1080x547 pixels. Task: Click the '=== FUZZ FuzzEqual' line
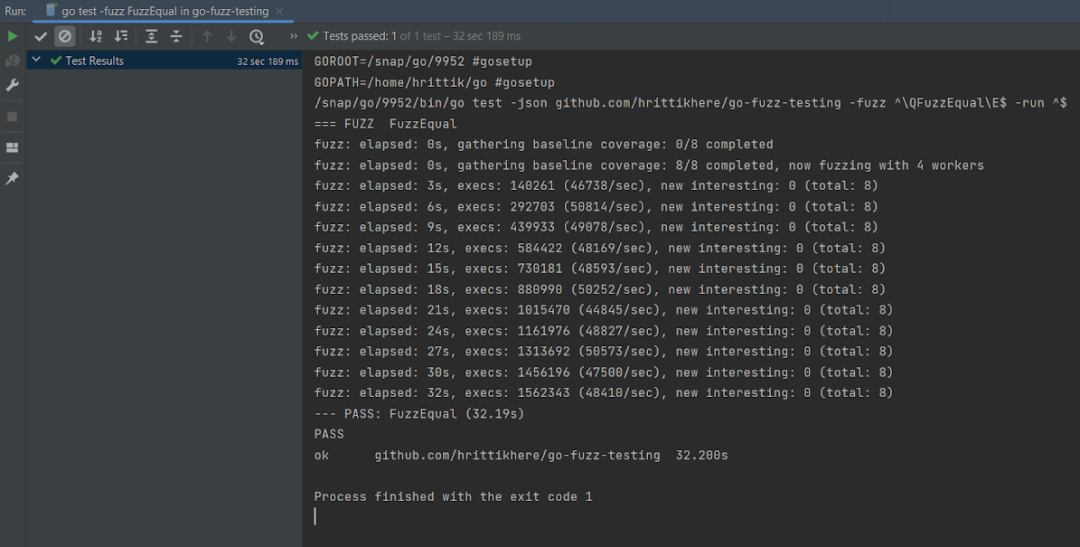385,124
